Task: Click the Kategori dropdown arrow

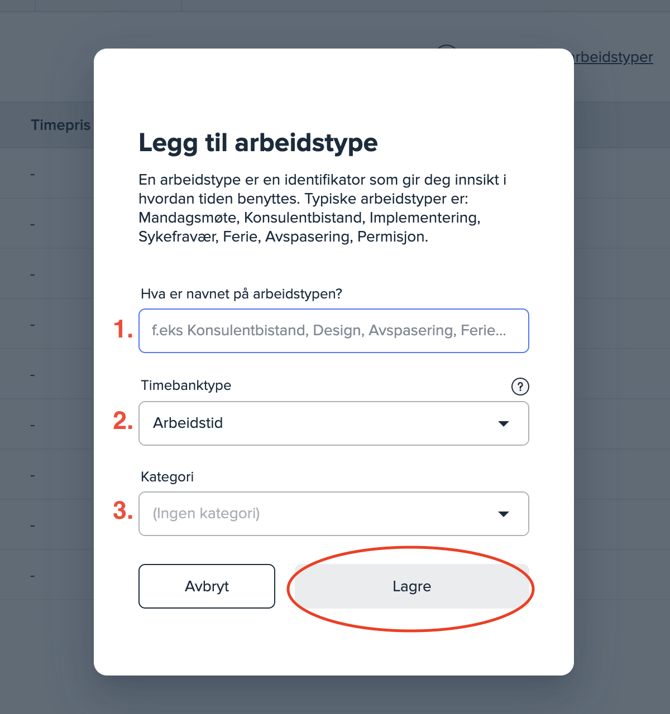Action: click(x=503, y=514)
